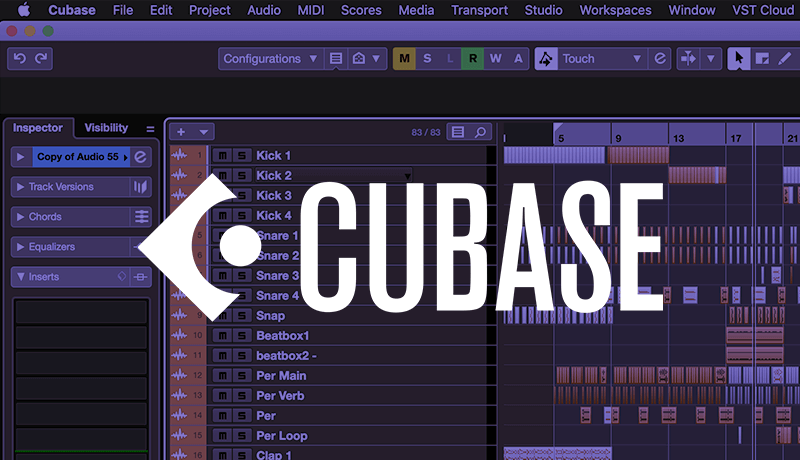Click the first empty insert slot
This screenshot has height=460, width=800.
pyautogui.click(x=81, y=312)
